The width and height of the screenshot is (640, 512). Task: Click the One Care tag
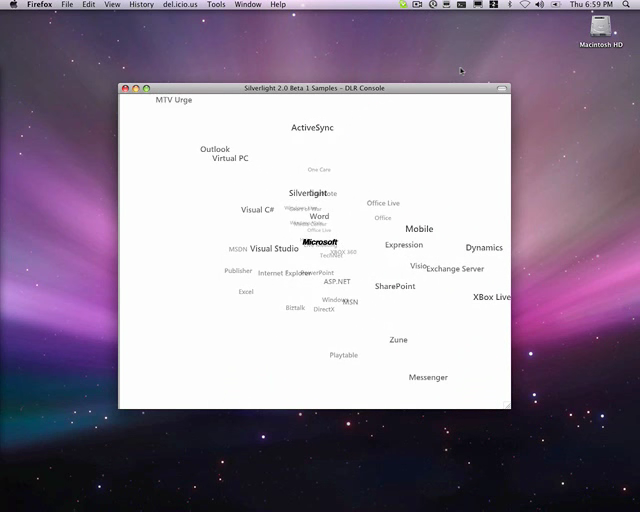tap(319, 169)
